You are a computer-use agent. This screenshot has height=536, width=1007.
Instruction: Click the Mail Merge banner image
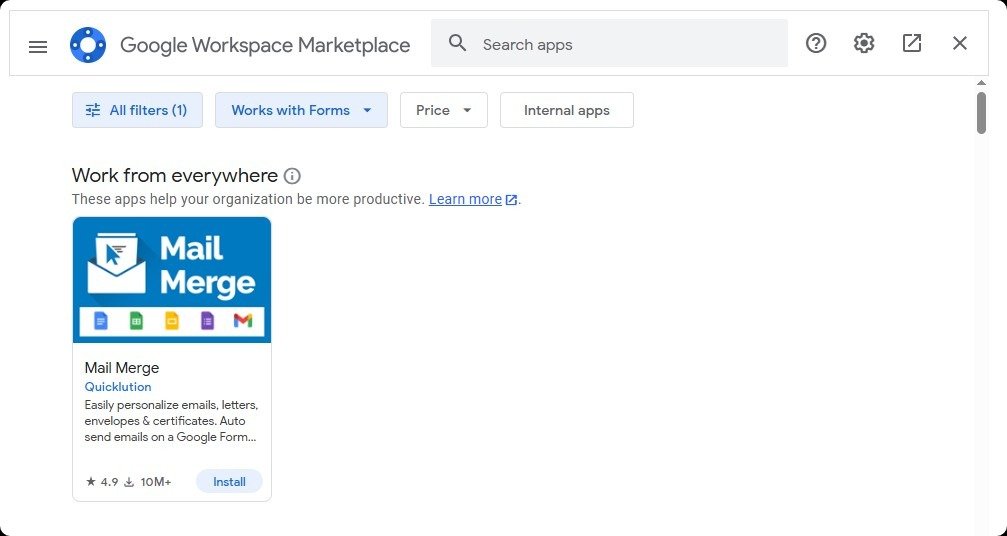(172, 280)
